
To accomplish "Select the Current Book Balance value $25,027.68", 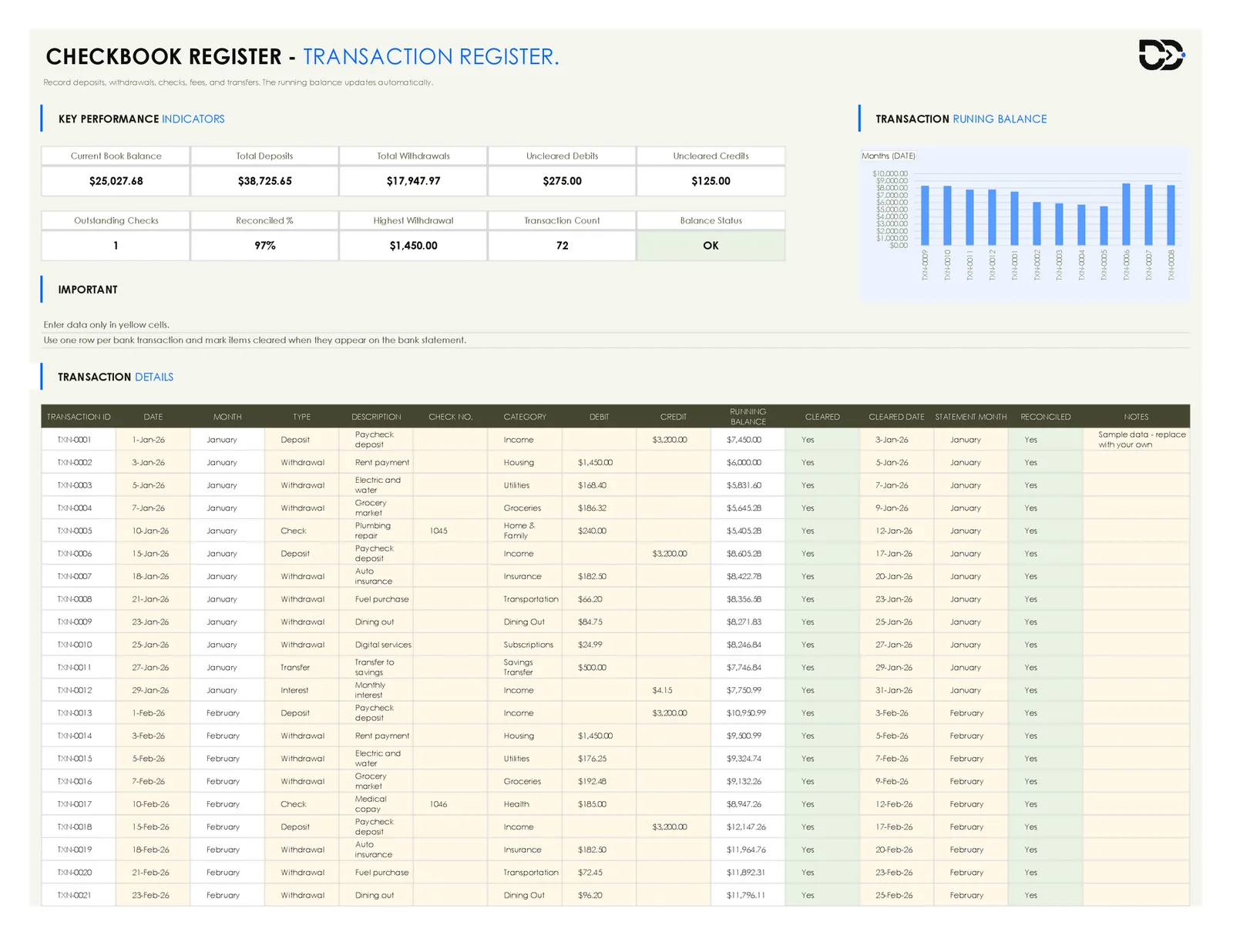I will click(x=116, y=181).
